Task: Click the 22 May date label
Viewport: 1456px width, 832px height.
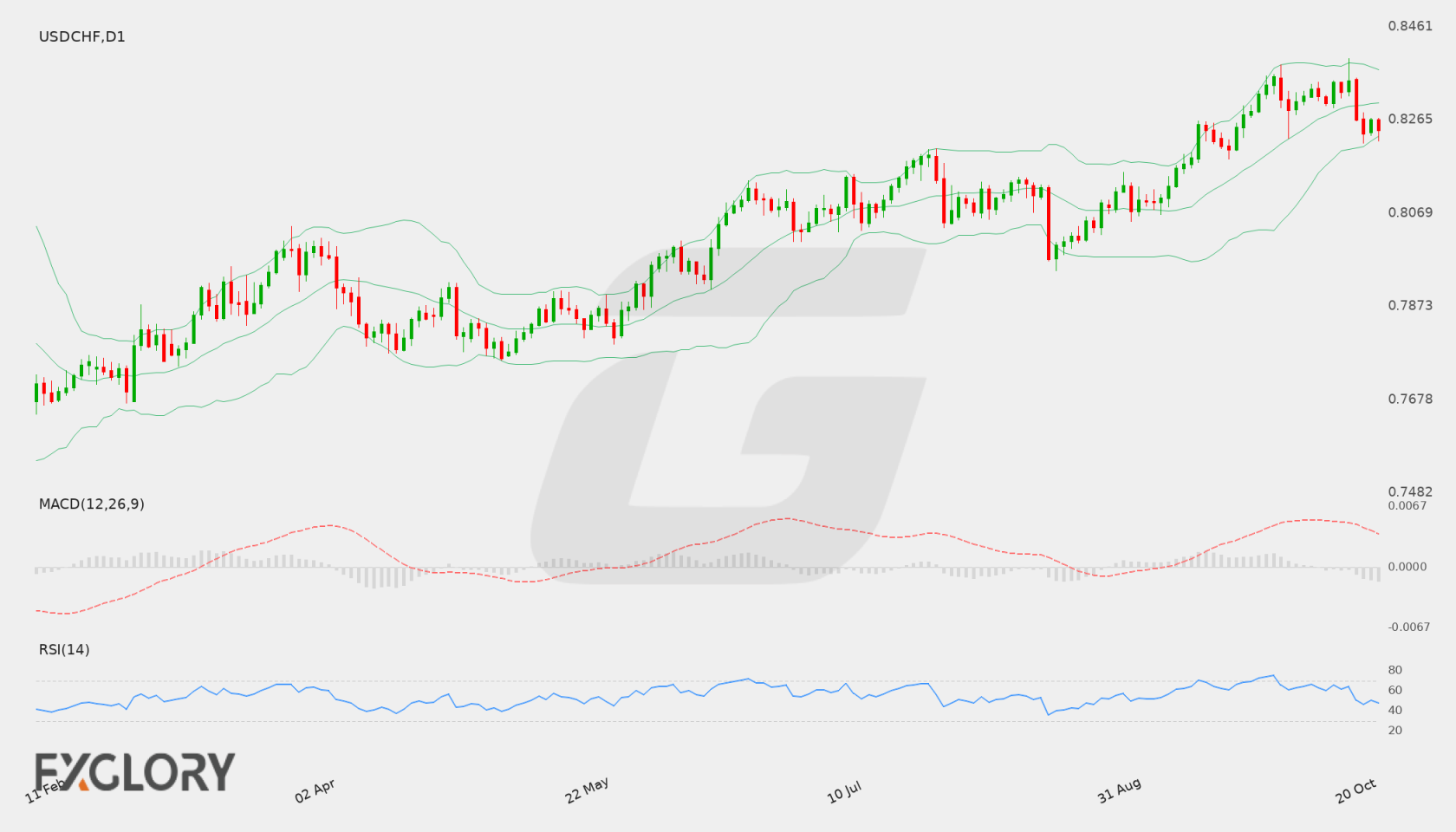Action: 587,790
